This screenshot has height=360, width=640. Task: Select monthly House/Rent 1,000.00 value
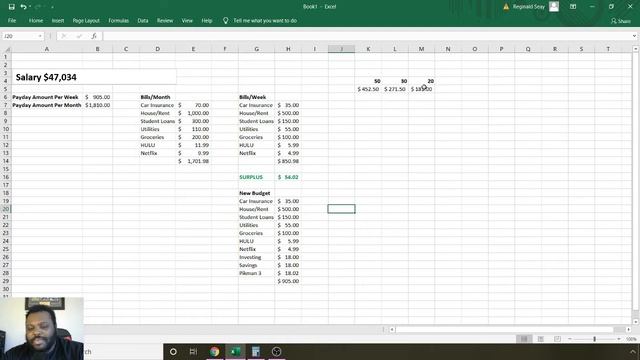pyautogui.click(x=193, y=113)
